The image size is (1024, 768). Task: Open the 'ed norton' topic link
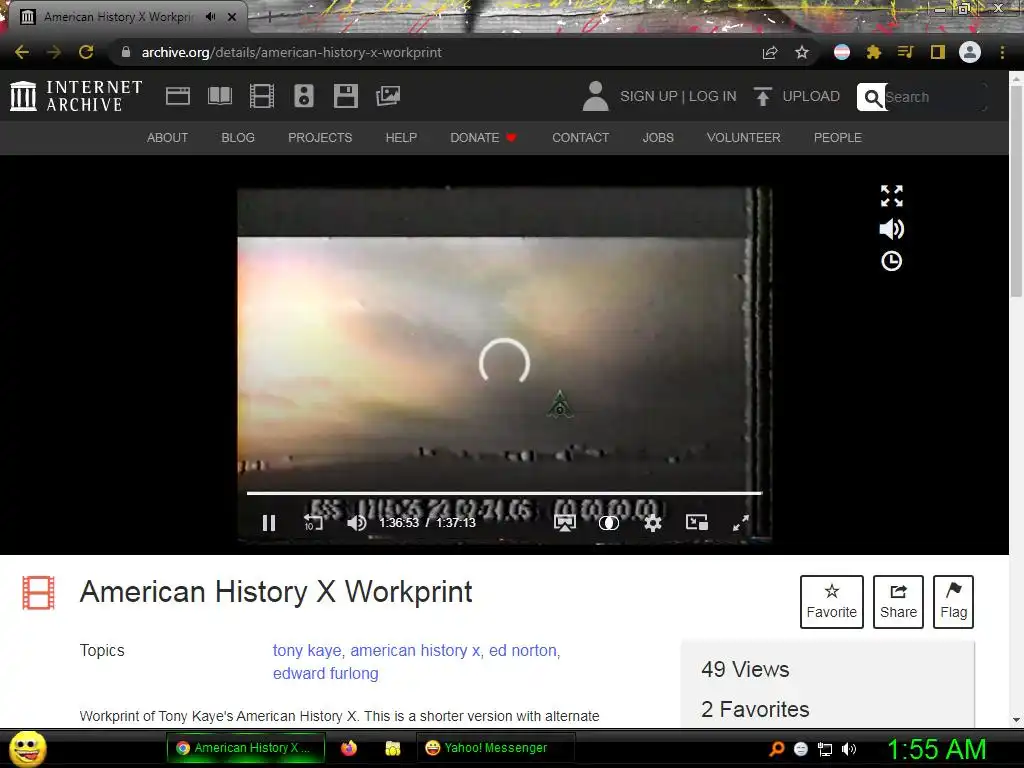(522, 650)
